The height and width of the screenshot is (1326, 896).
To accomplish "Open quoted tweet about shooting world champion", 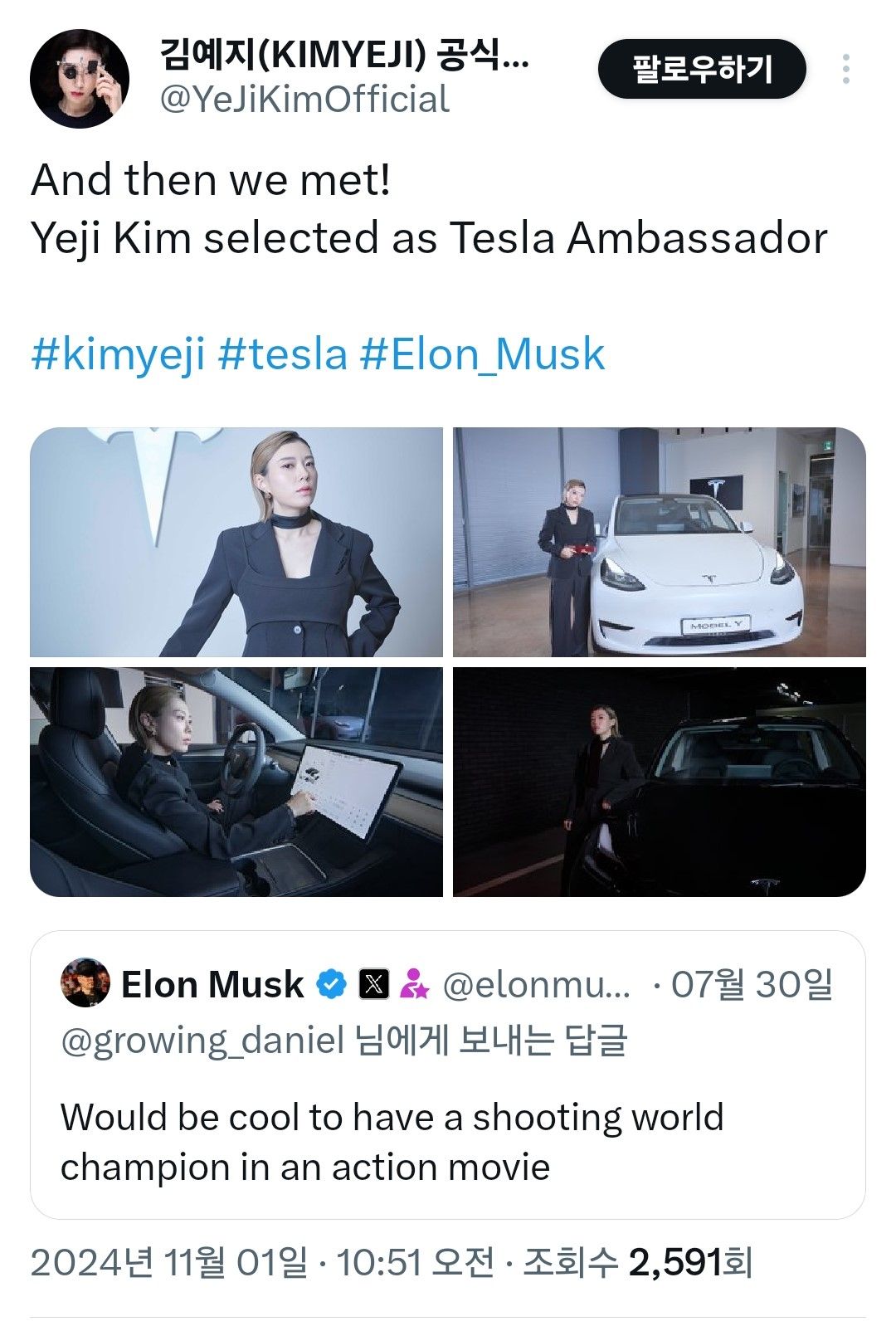I will click(x=392, y=1142).
